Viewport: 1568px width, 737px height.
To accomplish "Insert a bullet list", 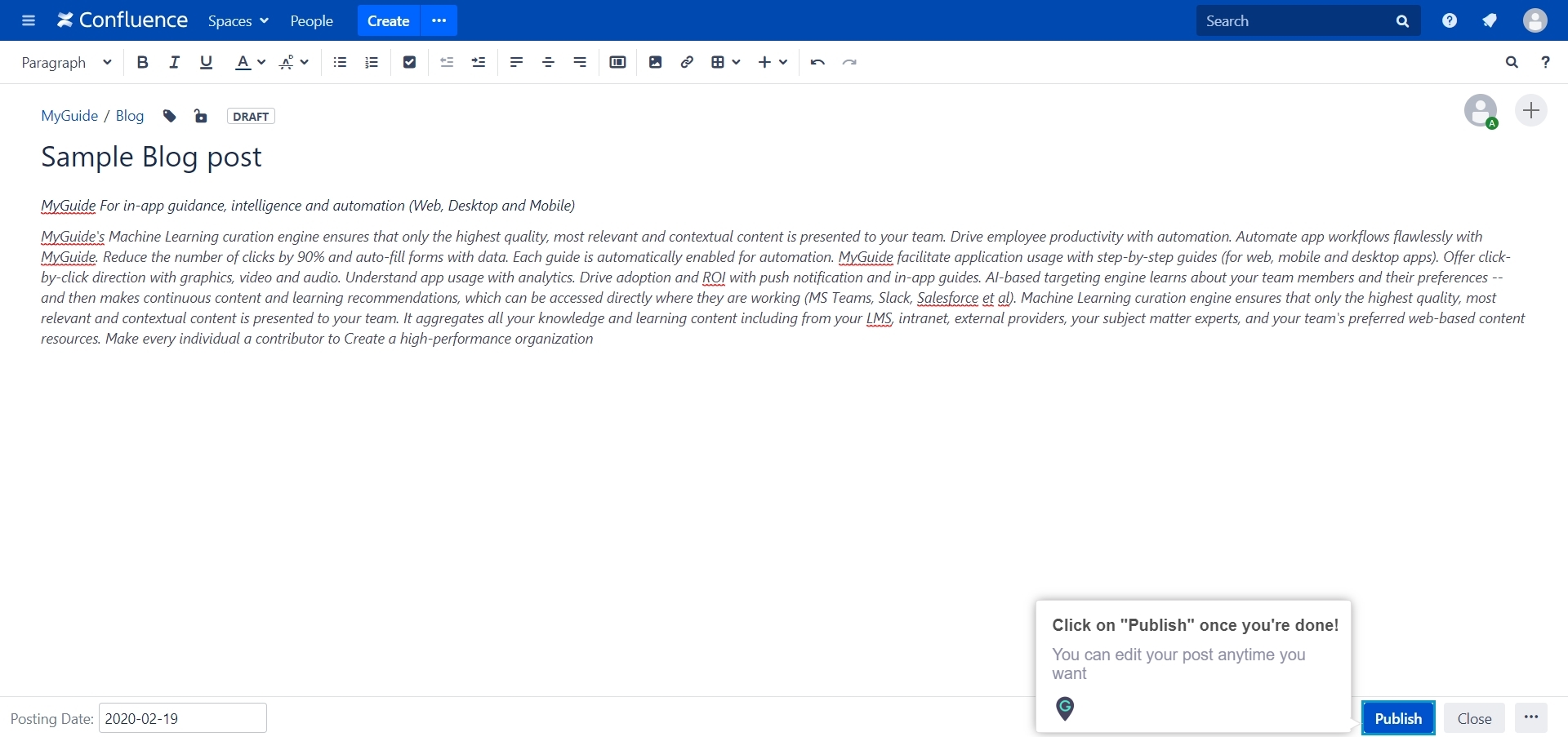I will click(341, 63).
